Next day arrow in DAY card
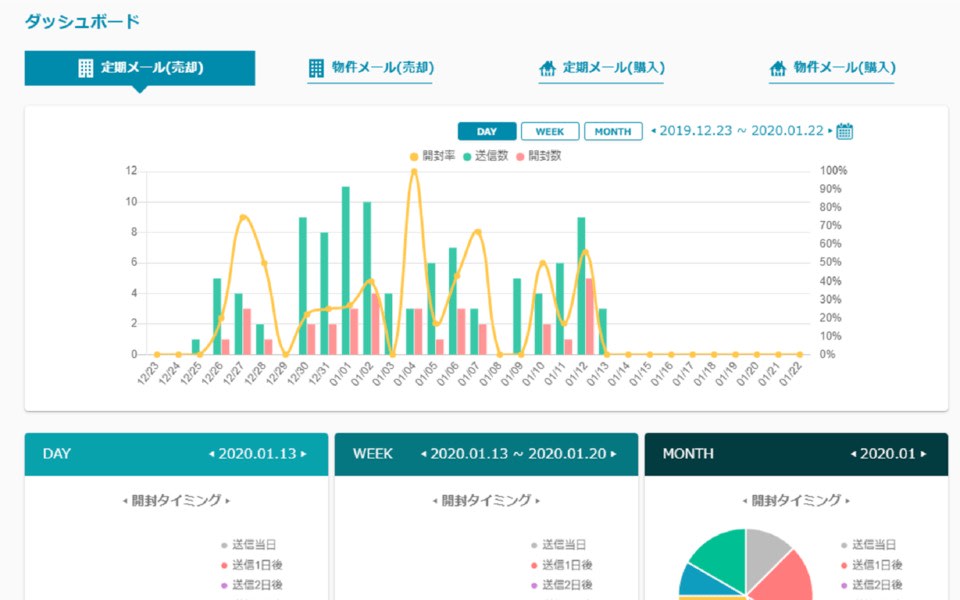This screenshot has height=600, width=960. pos(304,454)
